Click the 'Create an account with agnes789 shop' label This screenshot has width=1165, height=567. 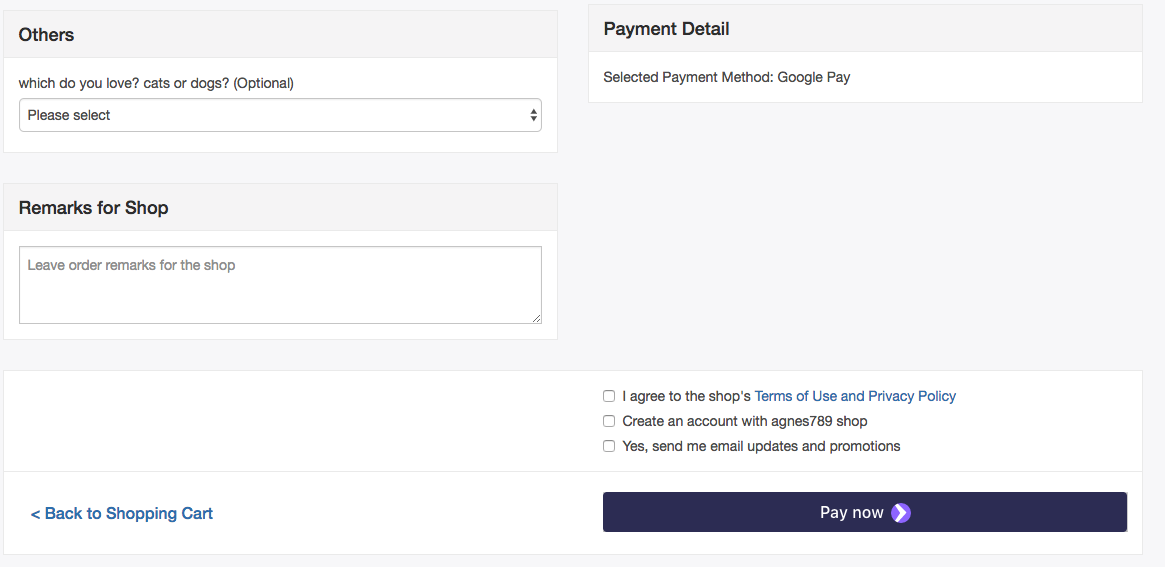click(744, 421)
